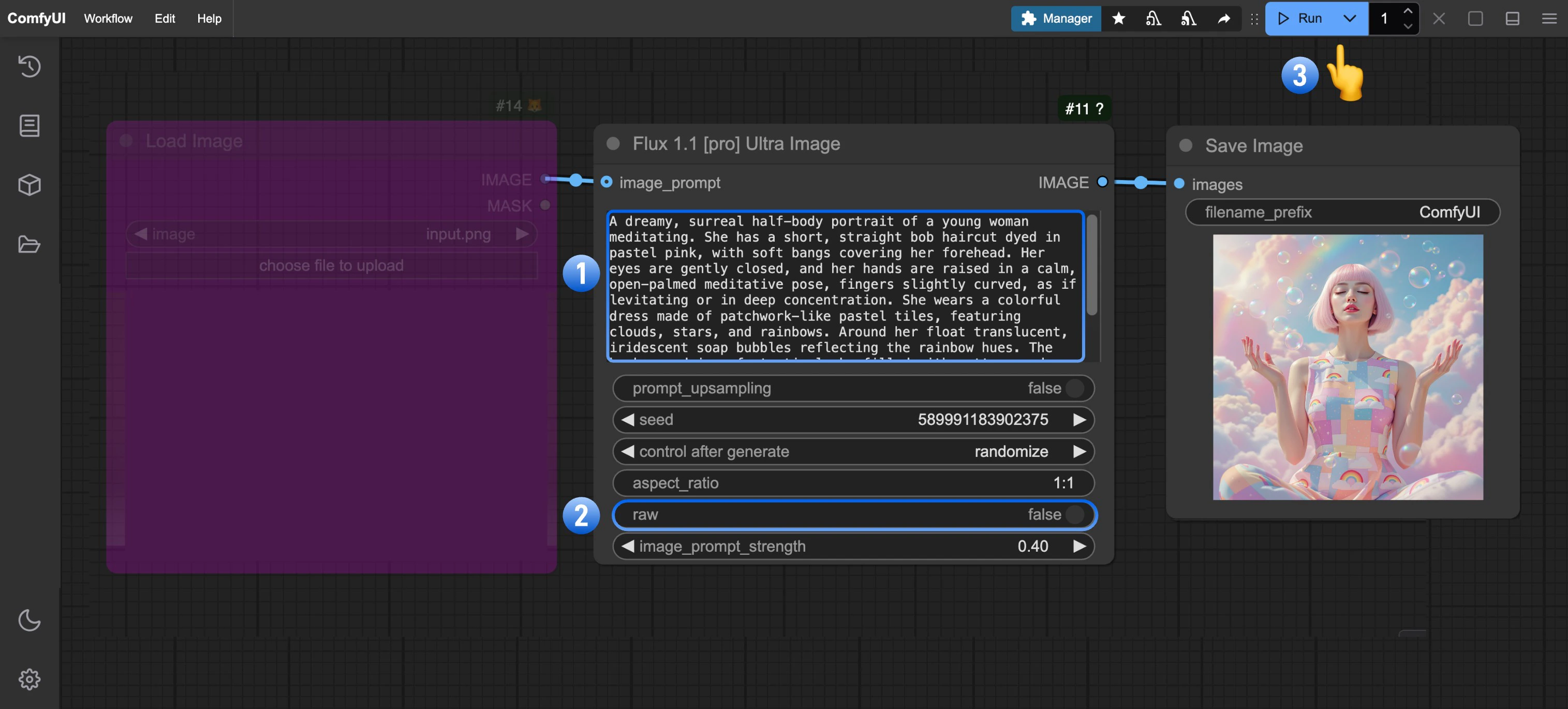Open the aspect_ratio selector
This screenshot has height=709, width=1568.
[852, 483]
